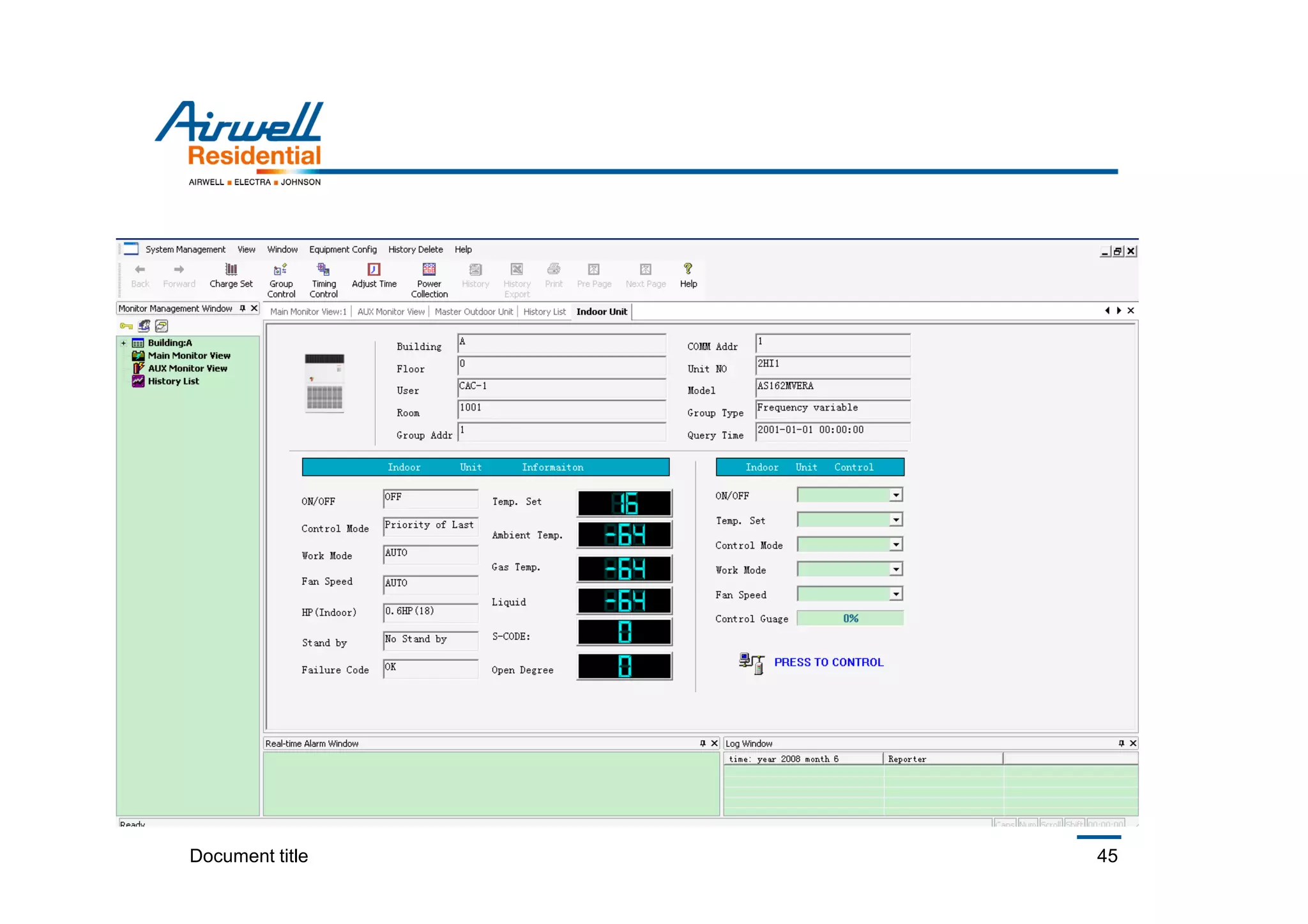Click the key icon in monitor panel
1308x924 pixels.
click(x=126, y=326)
